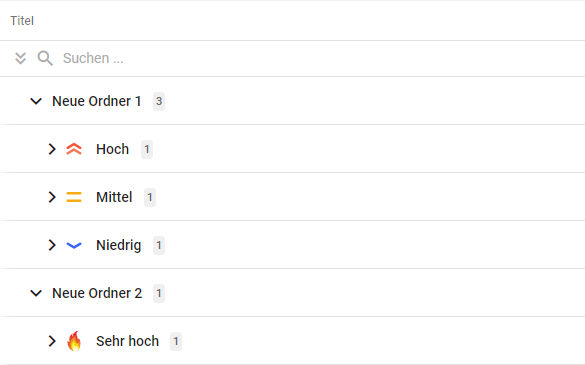585x365 pixels.
Task: Select the Neue Ordner 1 row label
Action: 97,101
